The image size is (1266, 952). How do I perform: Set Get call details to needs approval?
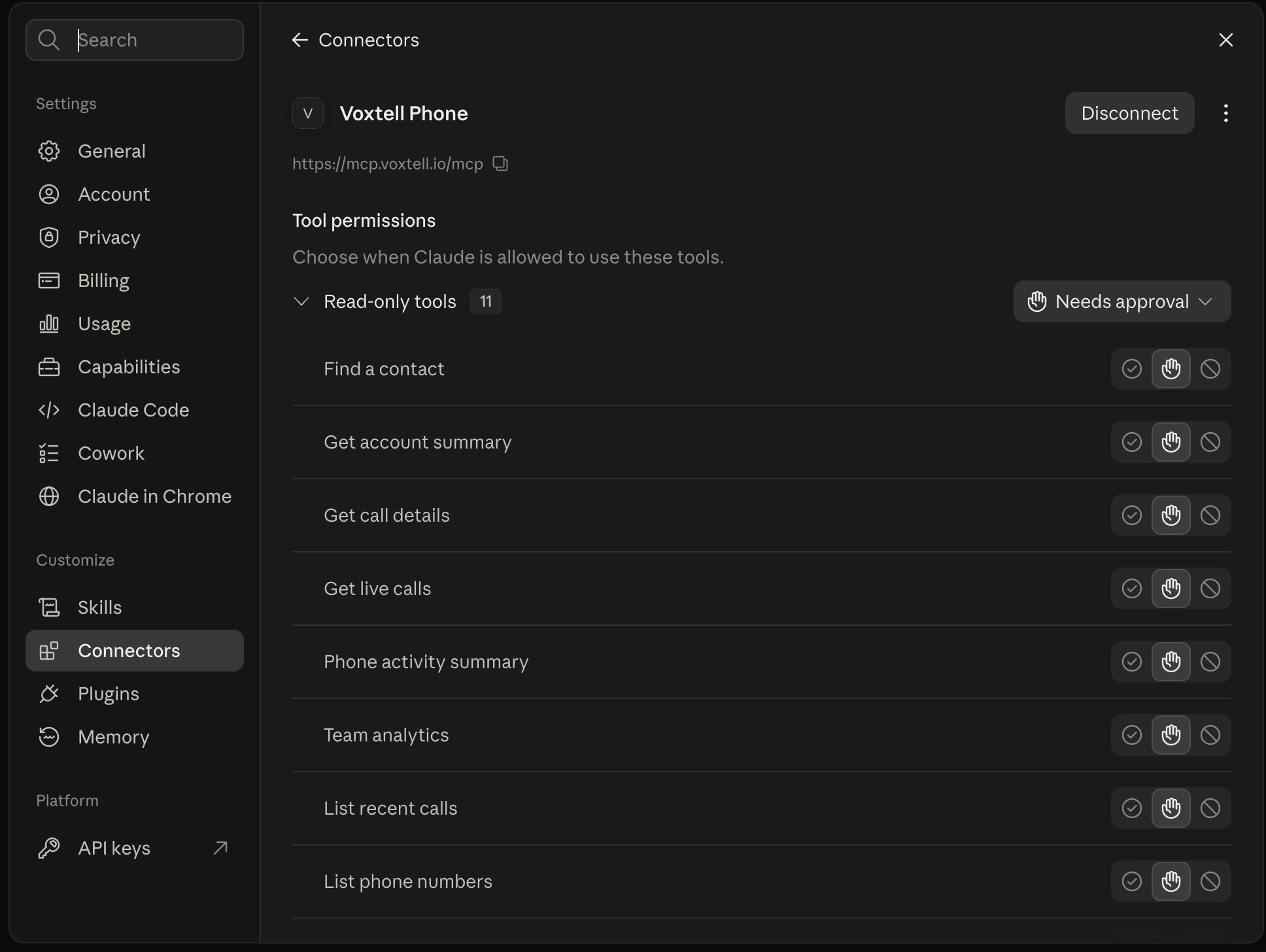click(x=1171, y=515)
